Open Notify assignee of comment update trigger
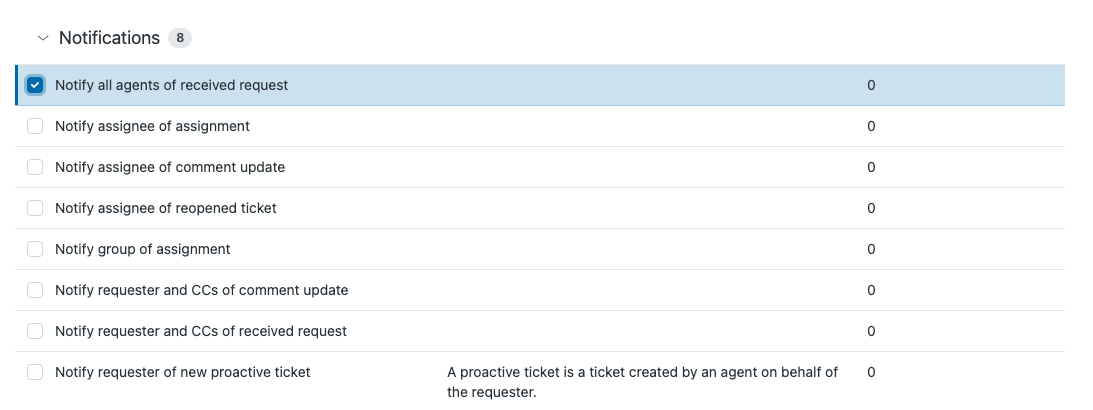1093x410 pixels. (170, 167)
